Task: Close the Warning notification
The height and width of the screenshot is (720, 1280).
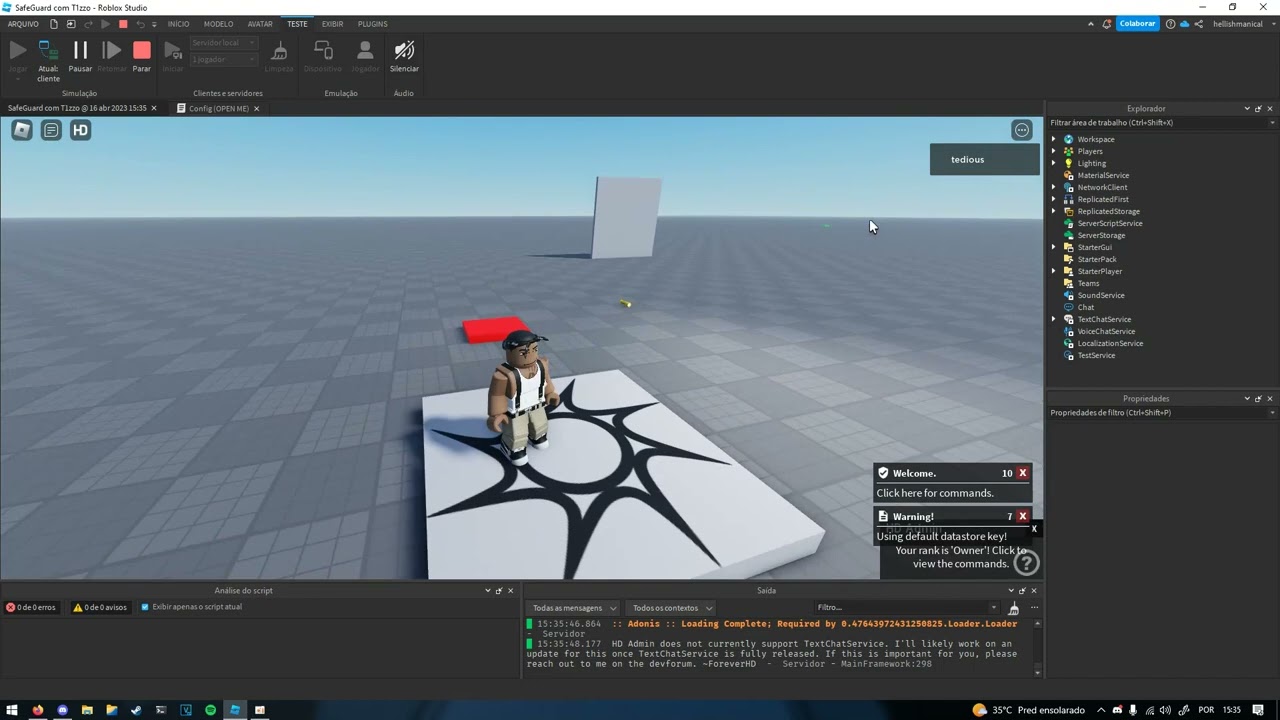Action: [x=1022, y=516]
